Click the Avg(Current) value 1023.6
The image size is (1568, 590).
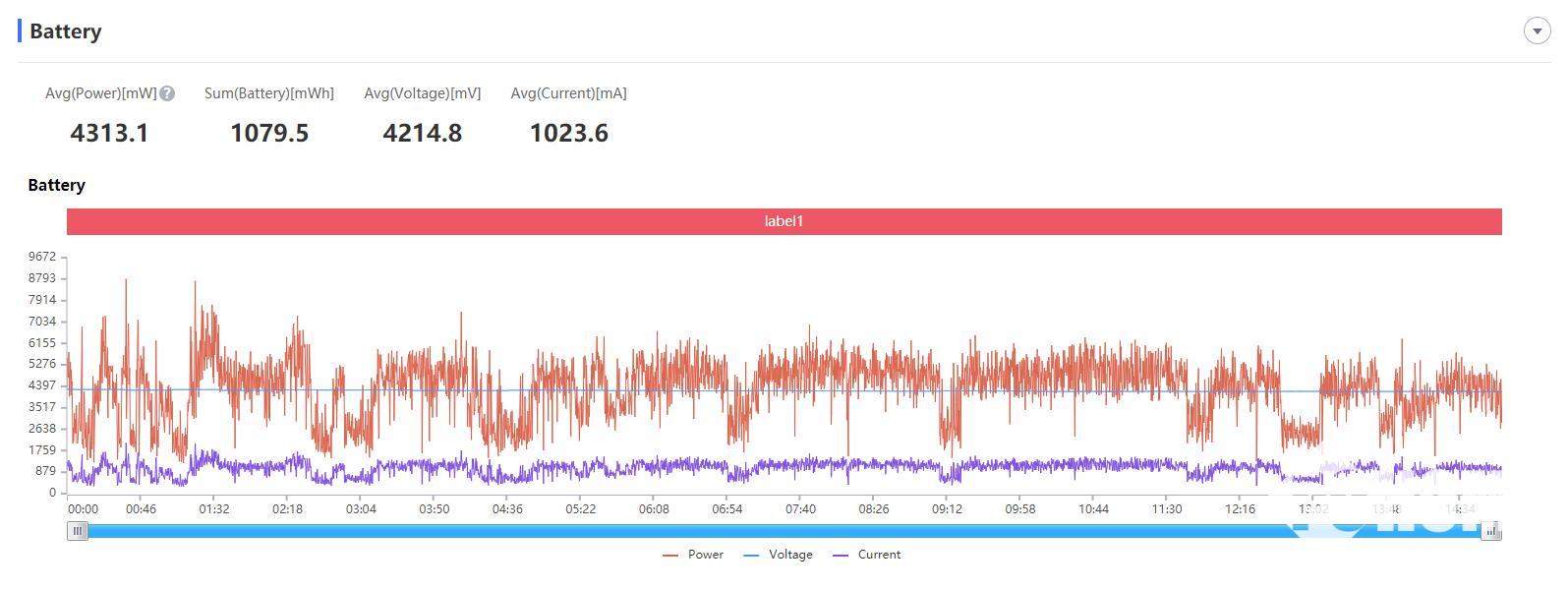point(569,133)
